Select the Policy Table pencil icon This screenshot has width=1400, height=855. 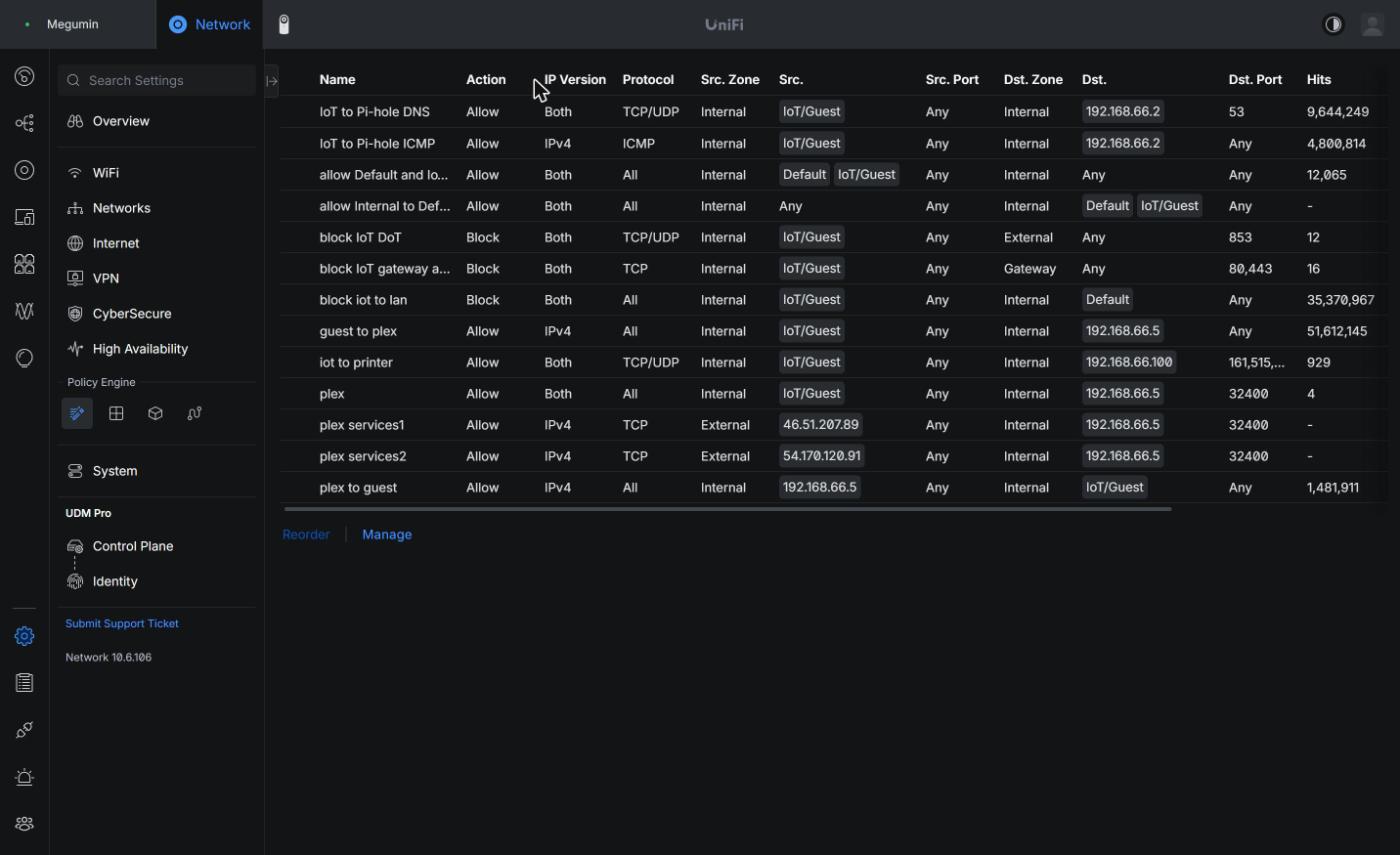pyautogui.click(x=77, y=413)
